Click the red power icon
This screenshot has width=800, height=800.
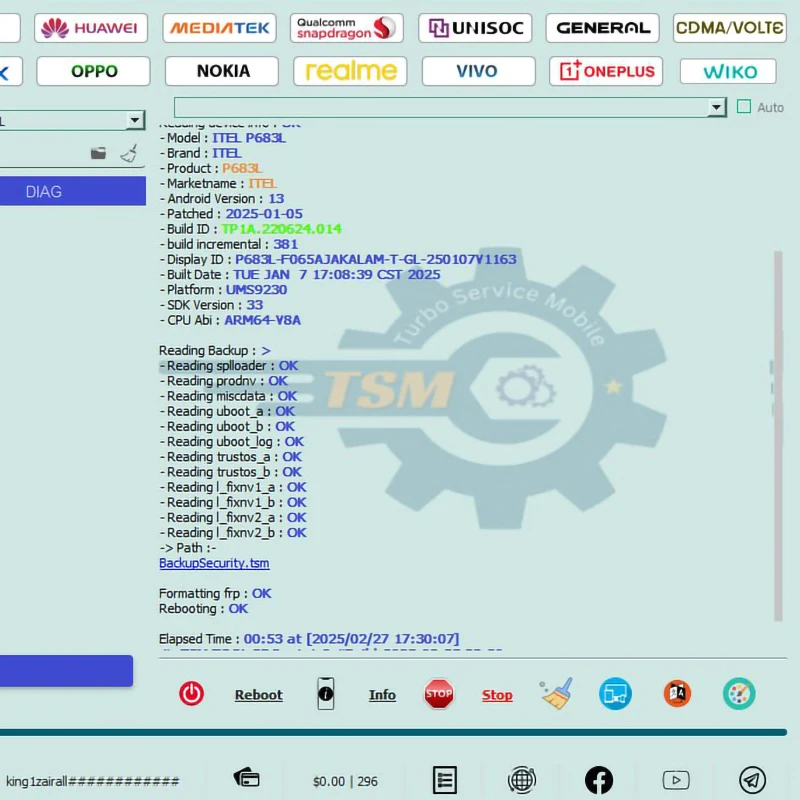(x=191, y=694)
